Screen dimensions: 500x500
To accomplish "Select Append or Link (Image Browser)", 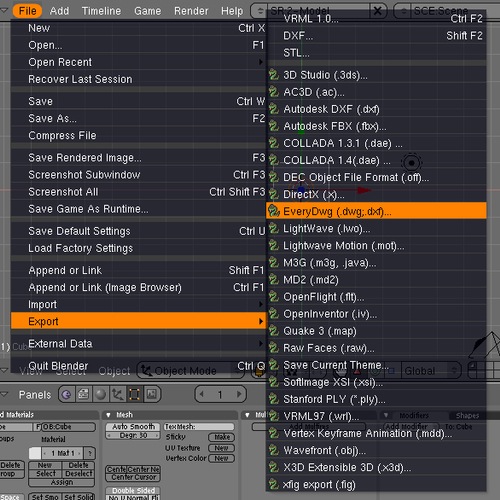I will click(139, 287).
